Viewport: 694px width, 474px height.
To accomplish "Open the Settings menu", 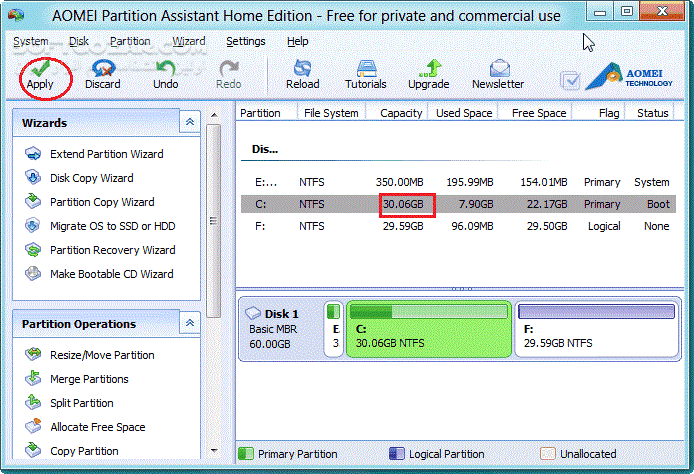I will (x=246, y=42).
